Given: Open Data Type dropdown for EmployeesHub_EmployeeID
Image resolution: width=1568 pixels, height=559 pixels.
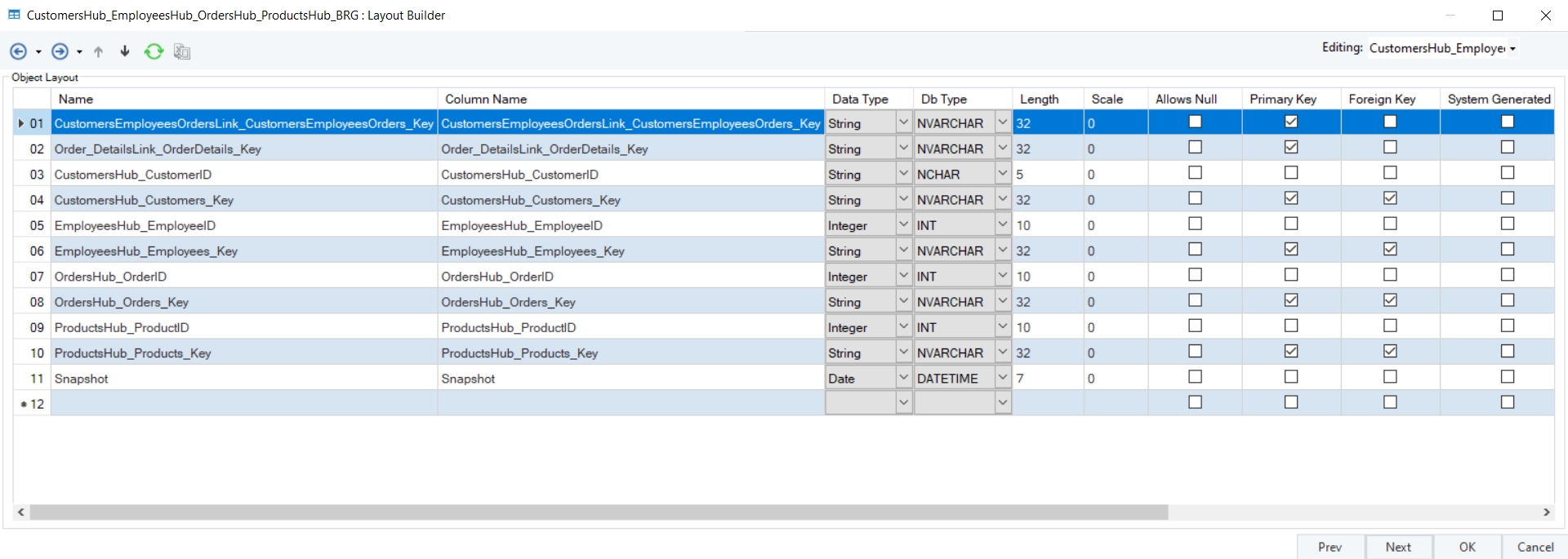Looking at the screenshot, I should point(903,224).
